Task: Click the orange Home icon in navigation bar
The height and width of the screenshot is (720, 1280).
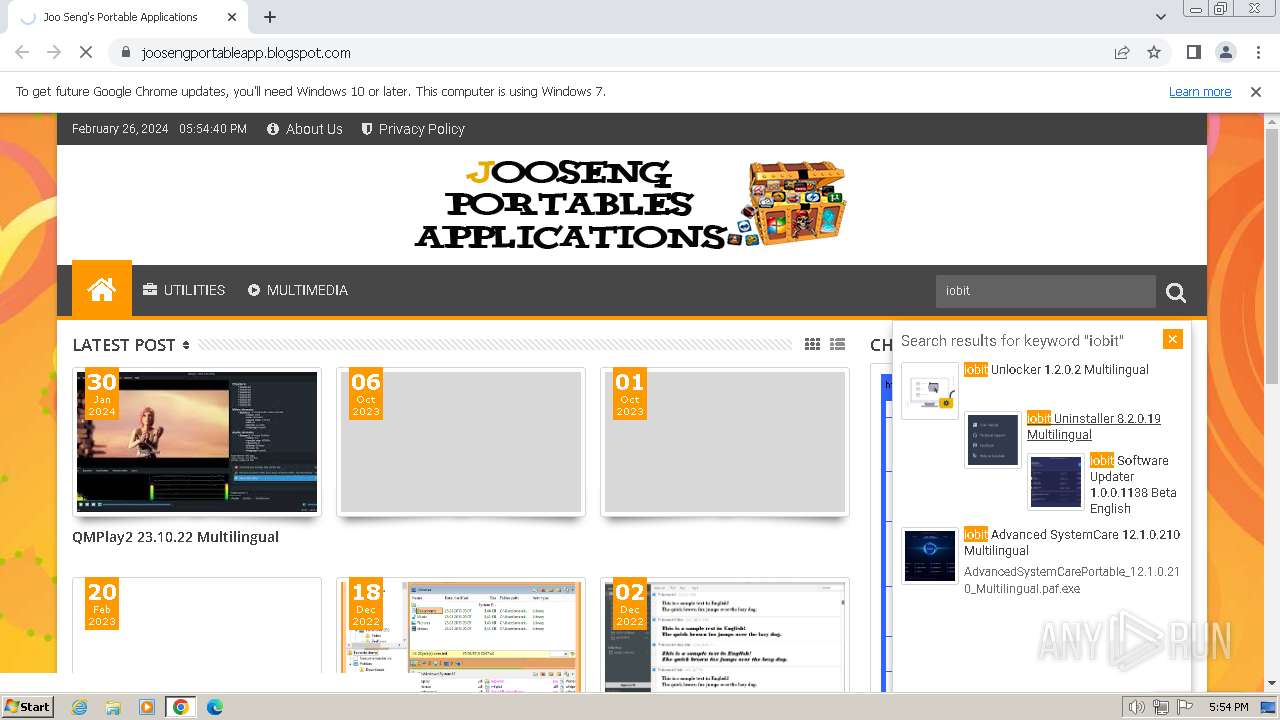Action: pyautogui.click(x=102, y=290)
